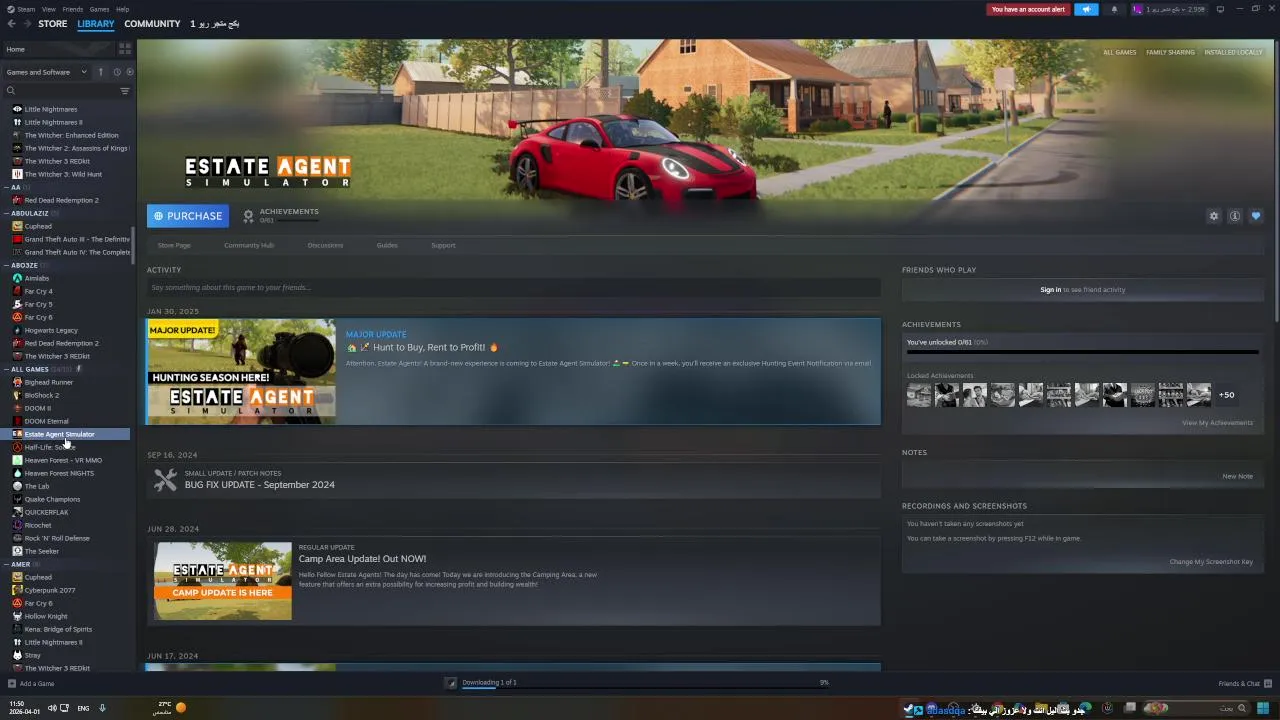Open the View menu
Screen dimensions: 1280x720
[x=48, y=9]
